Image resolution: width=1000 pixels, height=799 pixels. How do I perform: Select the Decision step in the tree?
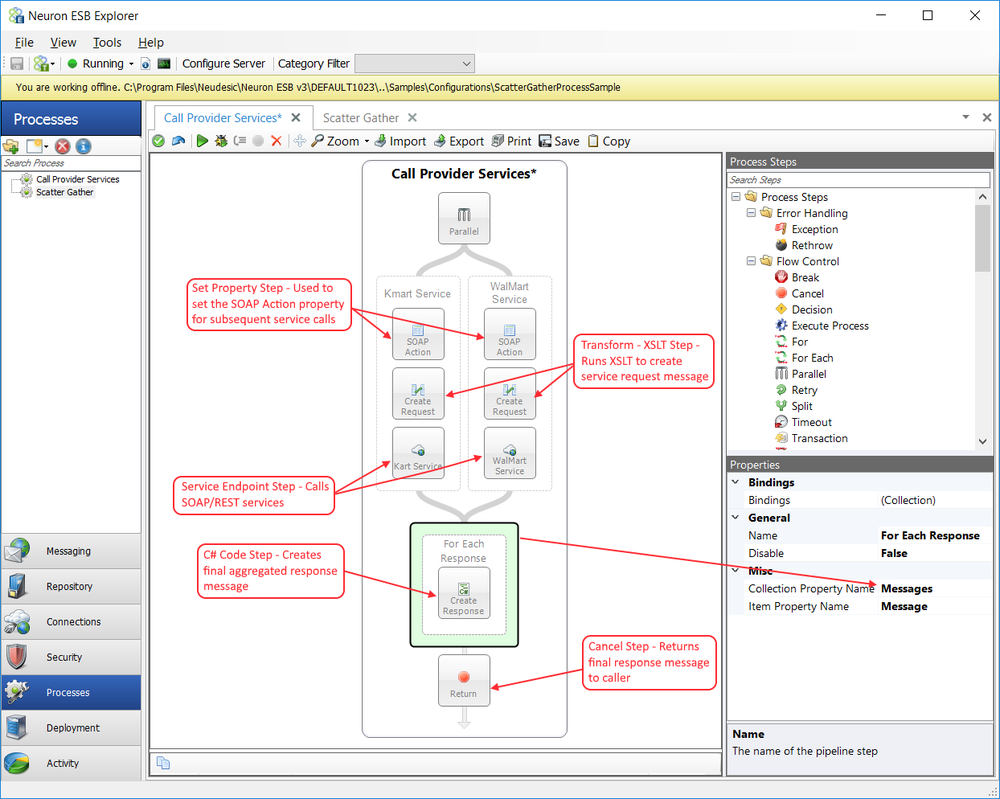tap(812, 309)
